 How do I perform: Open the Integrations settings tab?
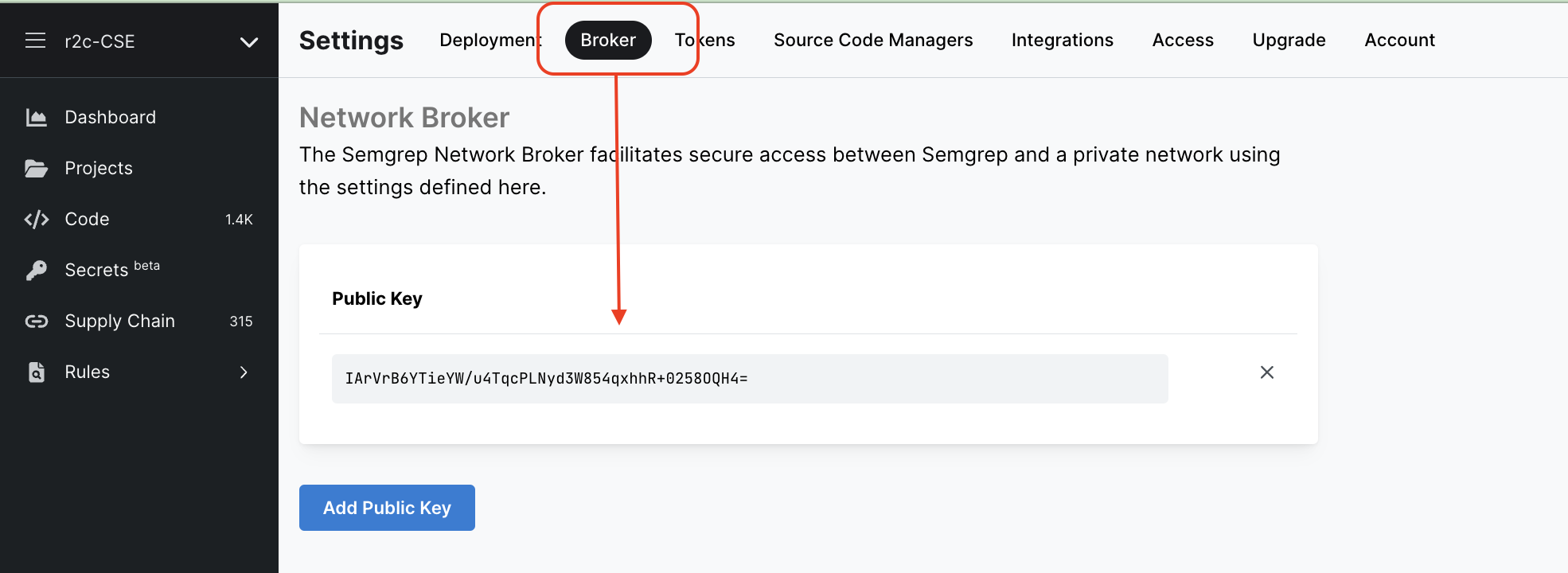pyautogui.click(x=1062, y=40)
